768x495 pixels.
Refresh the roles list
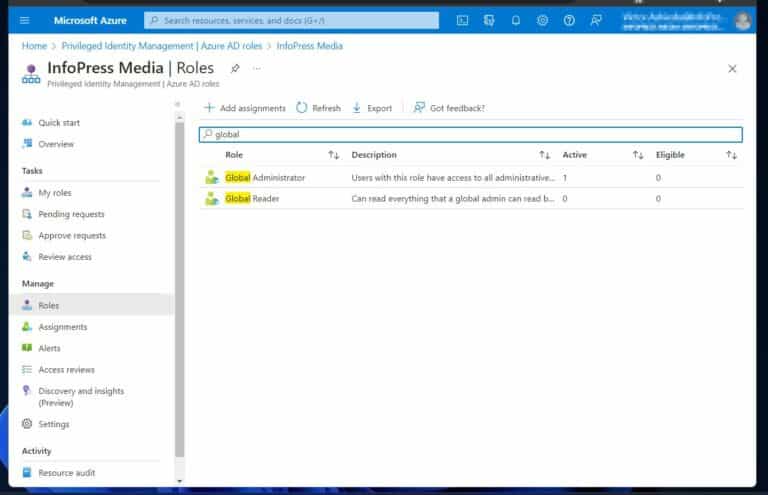coord(318,108)
